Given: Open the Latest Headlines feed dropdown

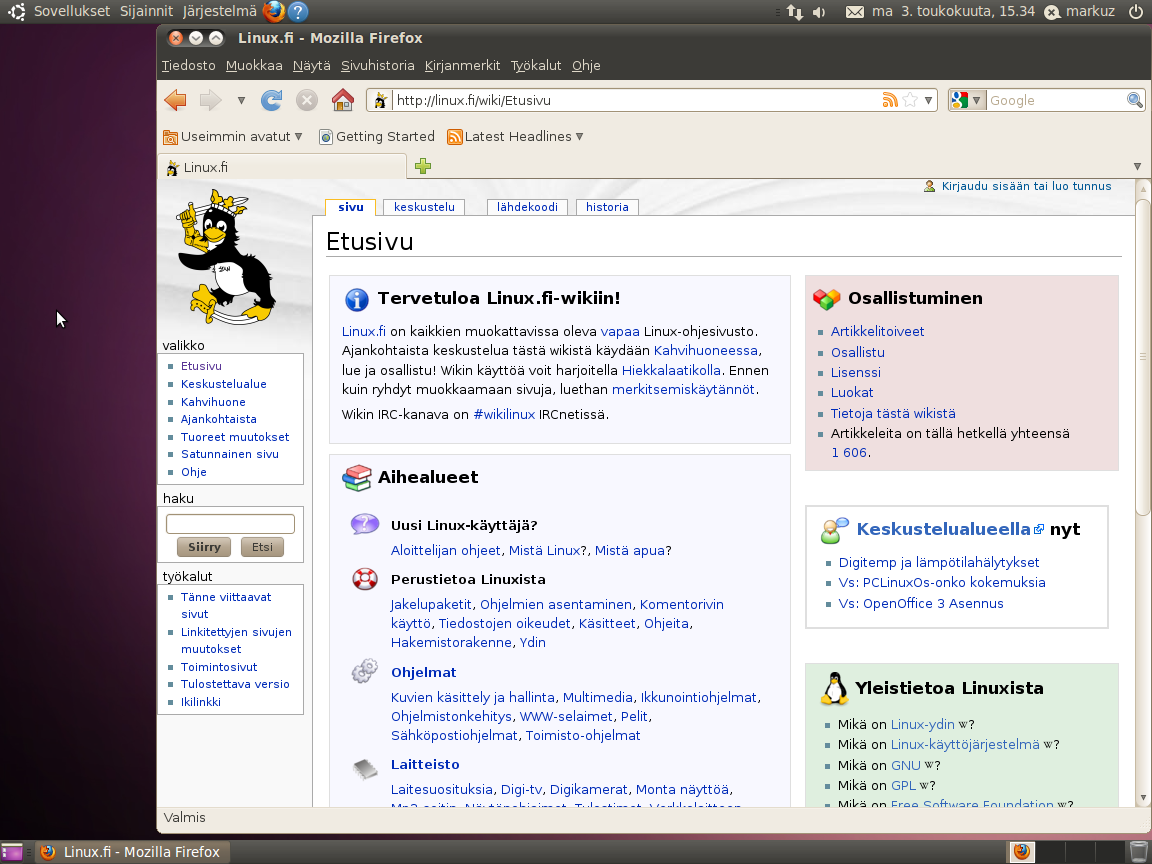Looking at the screenshot, I should click(x=516, y=137).
